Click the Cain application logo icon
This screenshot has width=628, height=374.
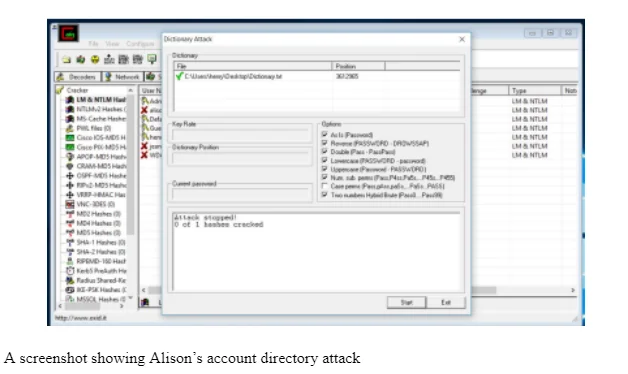point(68,33)
